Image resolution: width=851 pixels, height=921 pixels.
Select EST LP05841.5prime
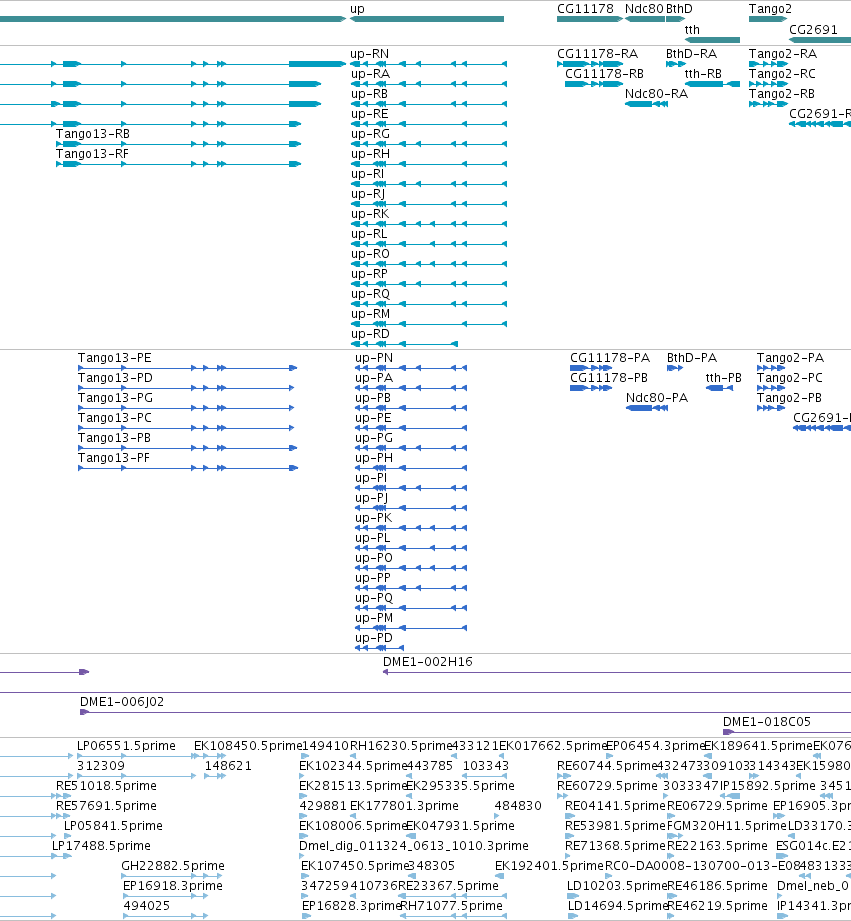click(x=113, y=826)
